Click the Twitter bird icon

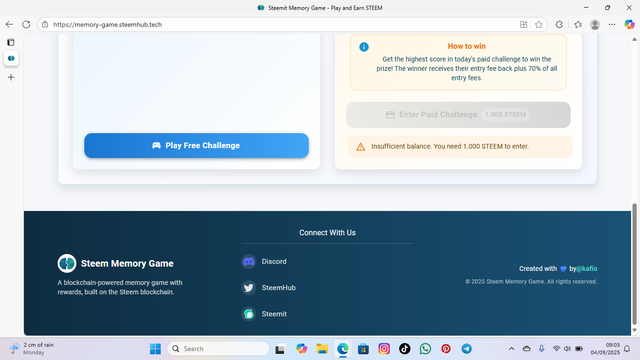(249, 287)
